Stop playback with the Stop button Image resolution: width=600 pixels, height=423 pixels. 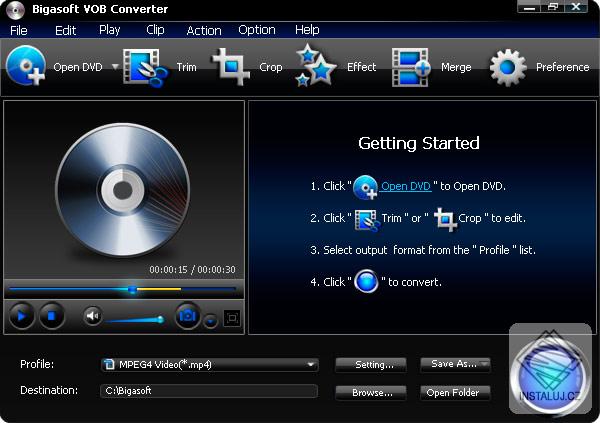[52, 316]
